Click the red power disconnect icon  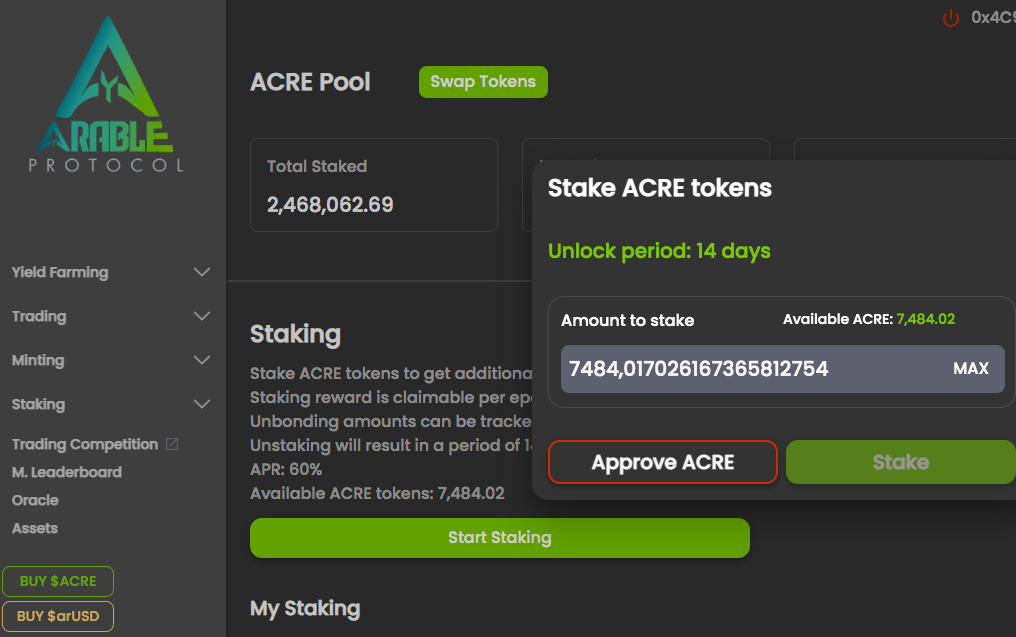951,18
